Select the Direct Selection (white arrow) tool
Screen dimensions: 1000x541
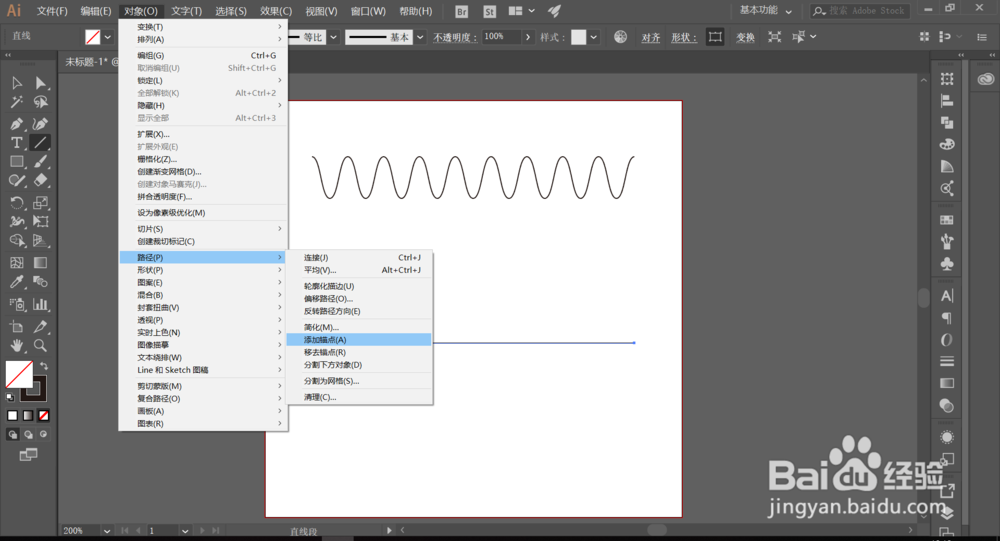click(x=41, y=83)
